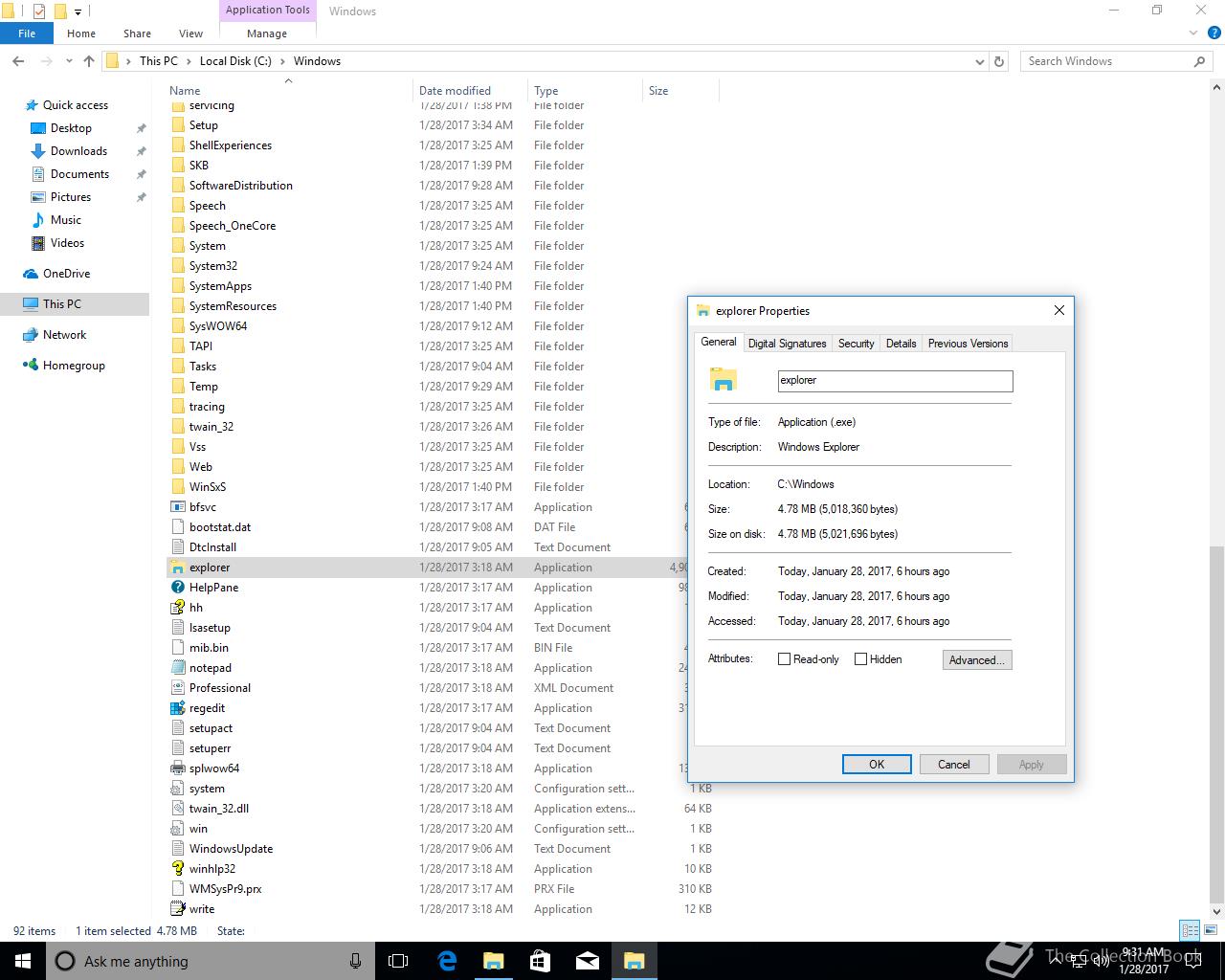The image size is (1225, 980).
Task: Click the hh help application icon
Action: pos(177,608)
